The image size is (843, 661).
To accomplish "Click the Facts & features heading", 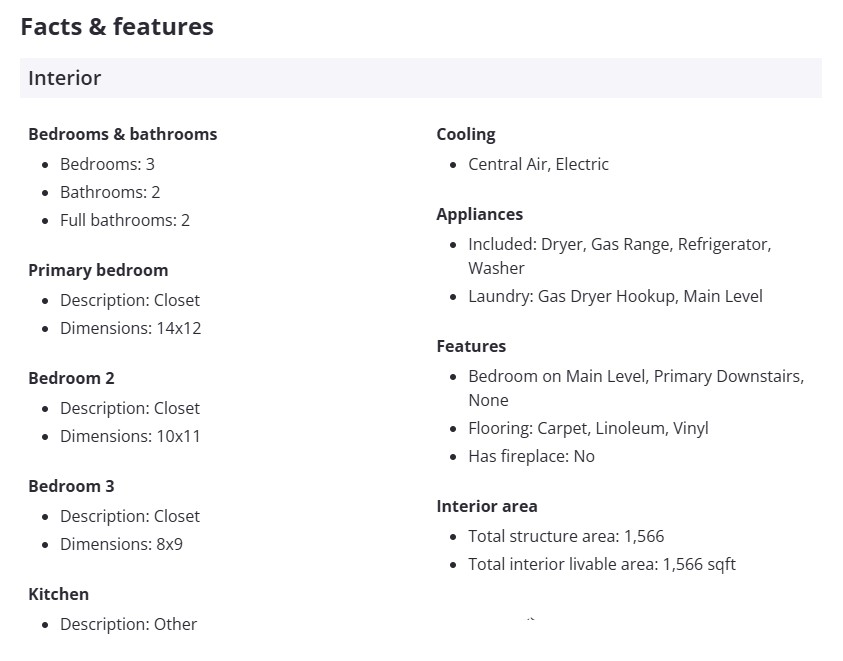I will [117, 27].
